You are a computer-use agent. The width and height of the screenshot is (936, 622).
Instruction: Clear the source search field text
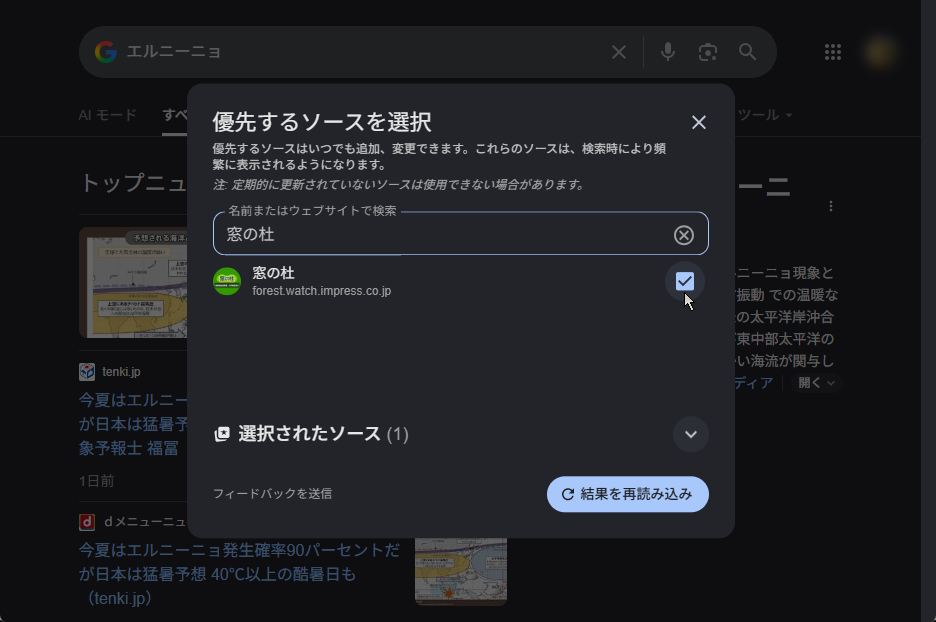[x=683, y=235]
